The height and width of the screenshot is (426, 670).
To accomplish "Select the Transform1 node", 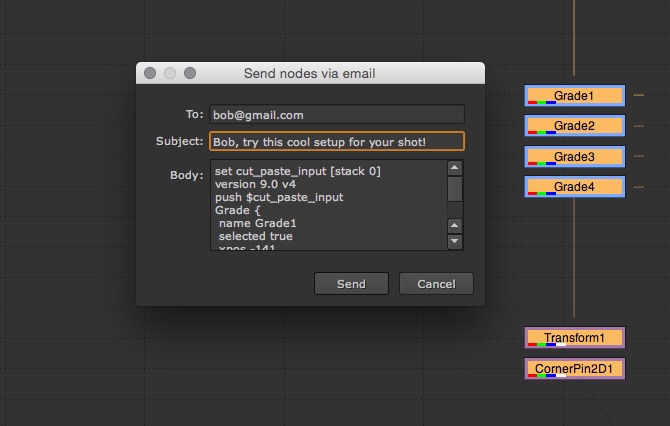I will click(x=574, y=338).
